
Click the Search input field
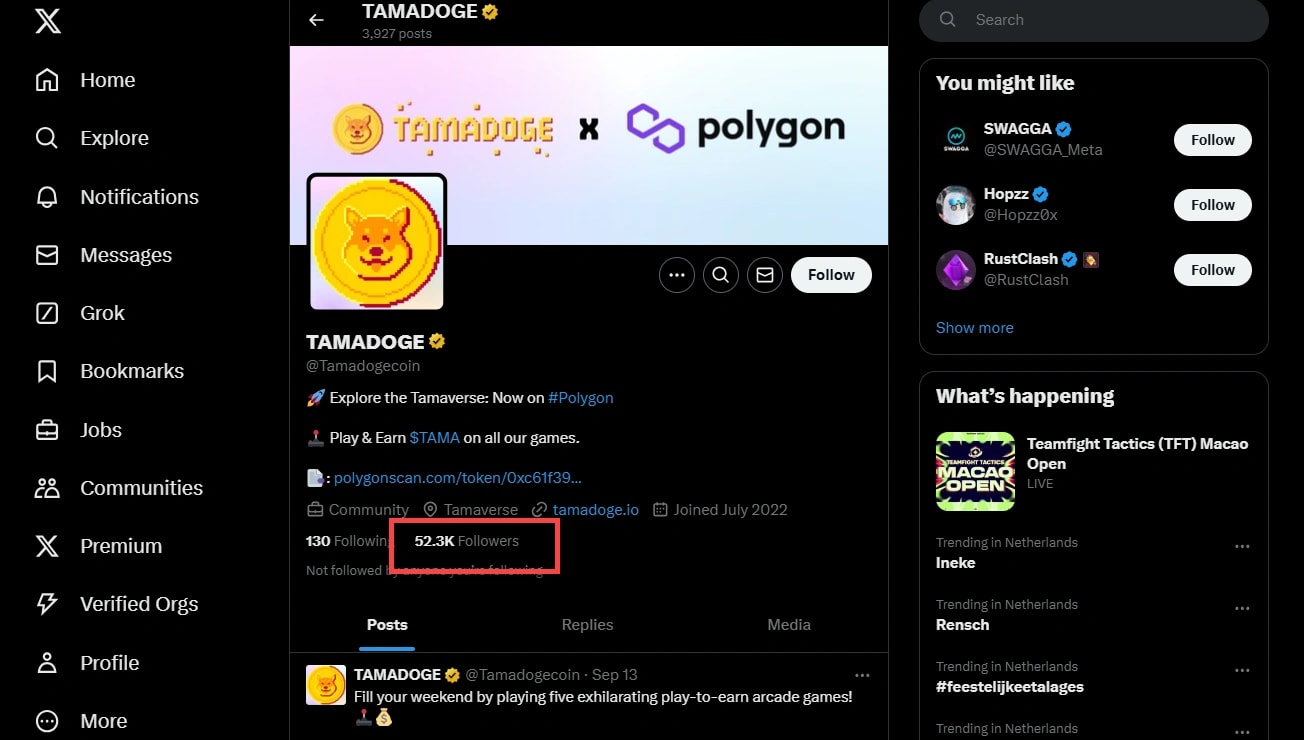tap(1094, 20)
